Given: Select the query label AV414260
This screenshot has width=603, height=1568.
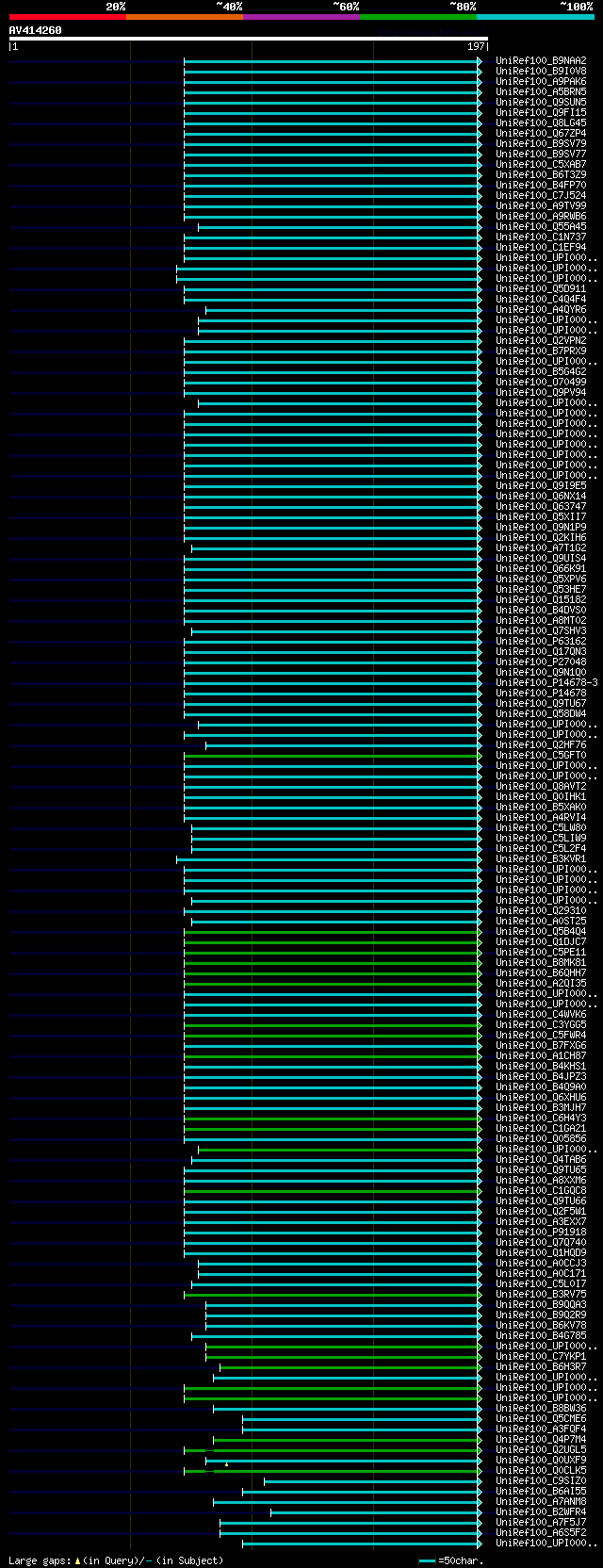Looking at the screenshot, I should click(x=36, y=30).
